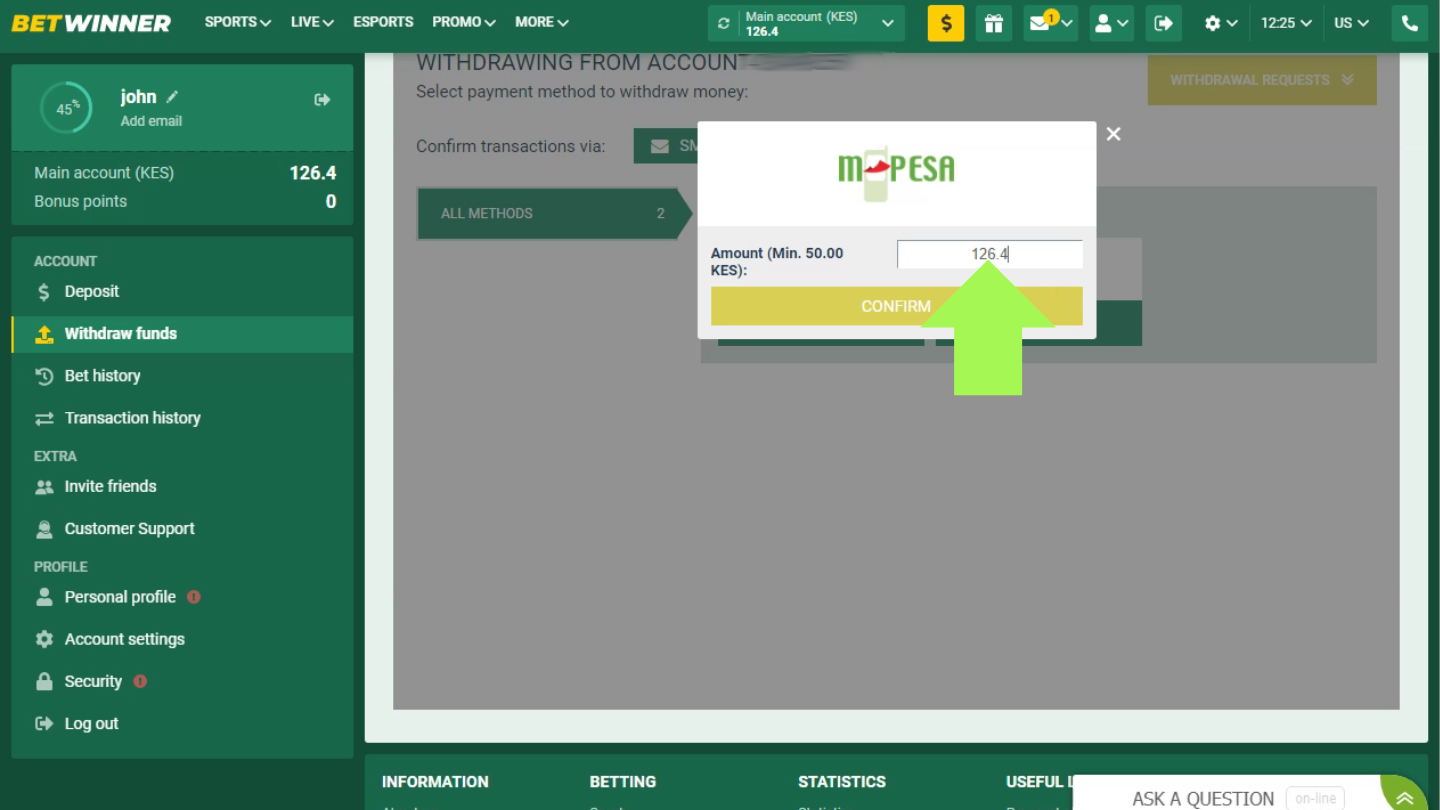Close the M-Pesa withdrawal dialog

[1113, 134]
